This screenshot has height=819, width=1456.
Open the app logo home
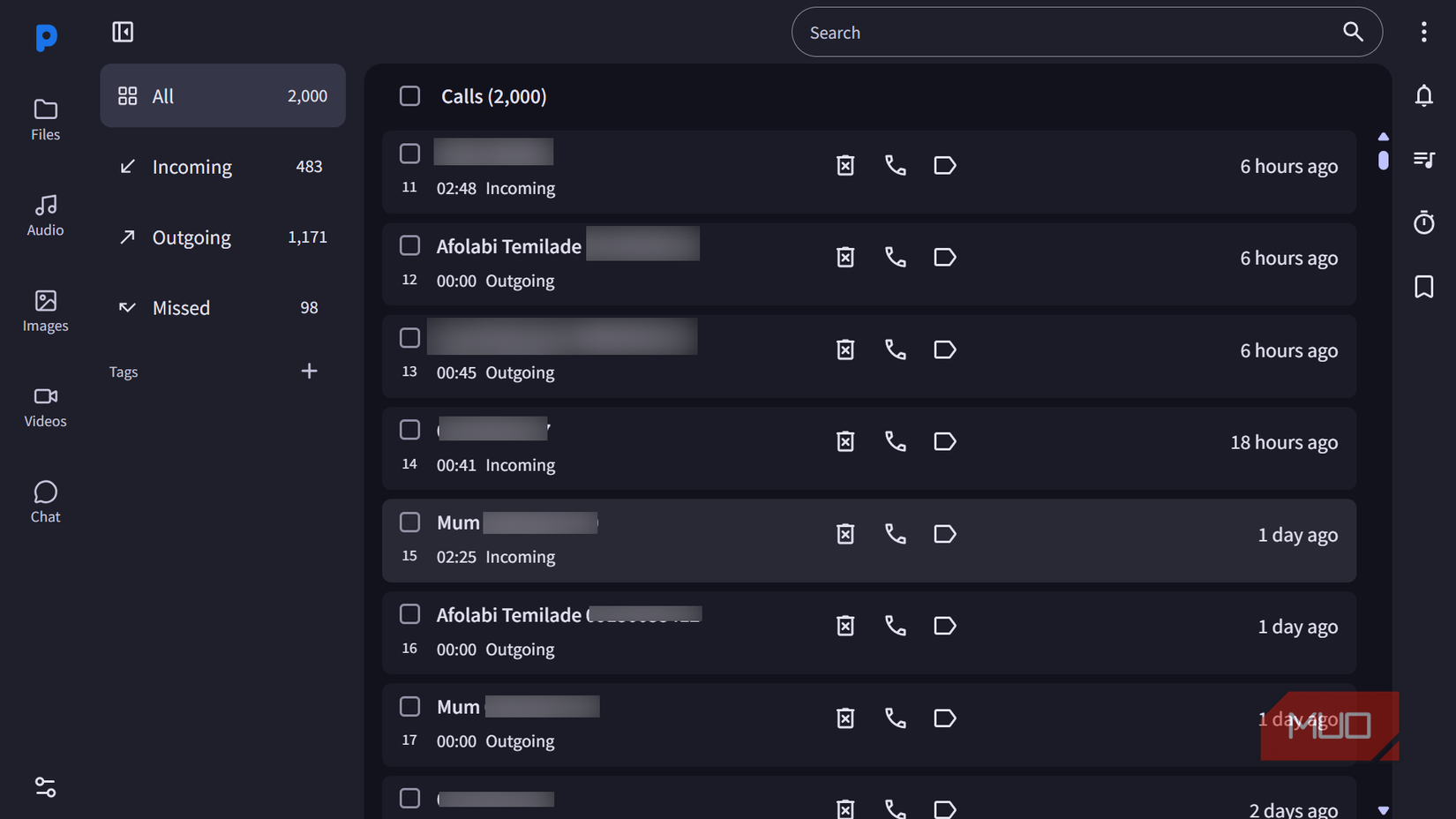(46, 37)
